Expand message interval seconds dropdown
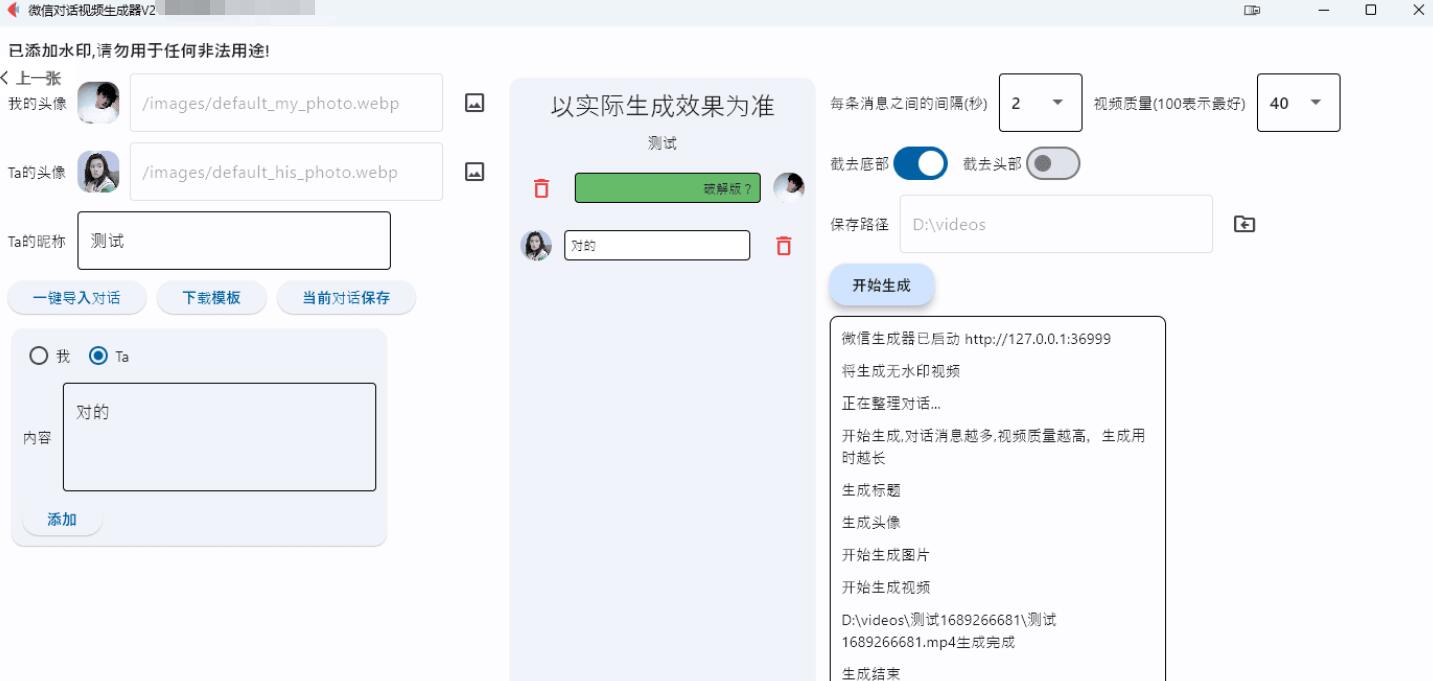This screenshot has width=1433, height=681. point(1040,103)
